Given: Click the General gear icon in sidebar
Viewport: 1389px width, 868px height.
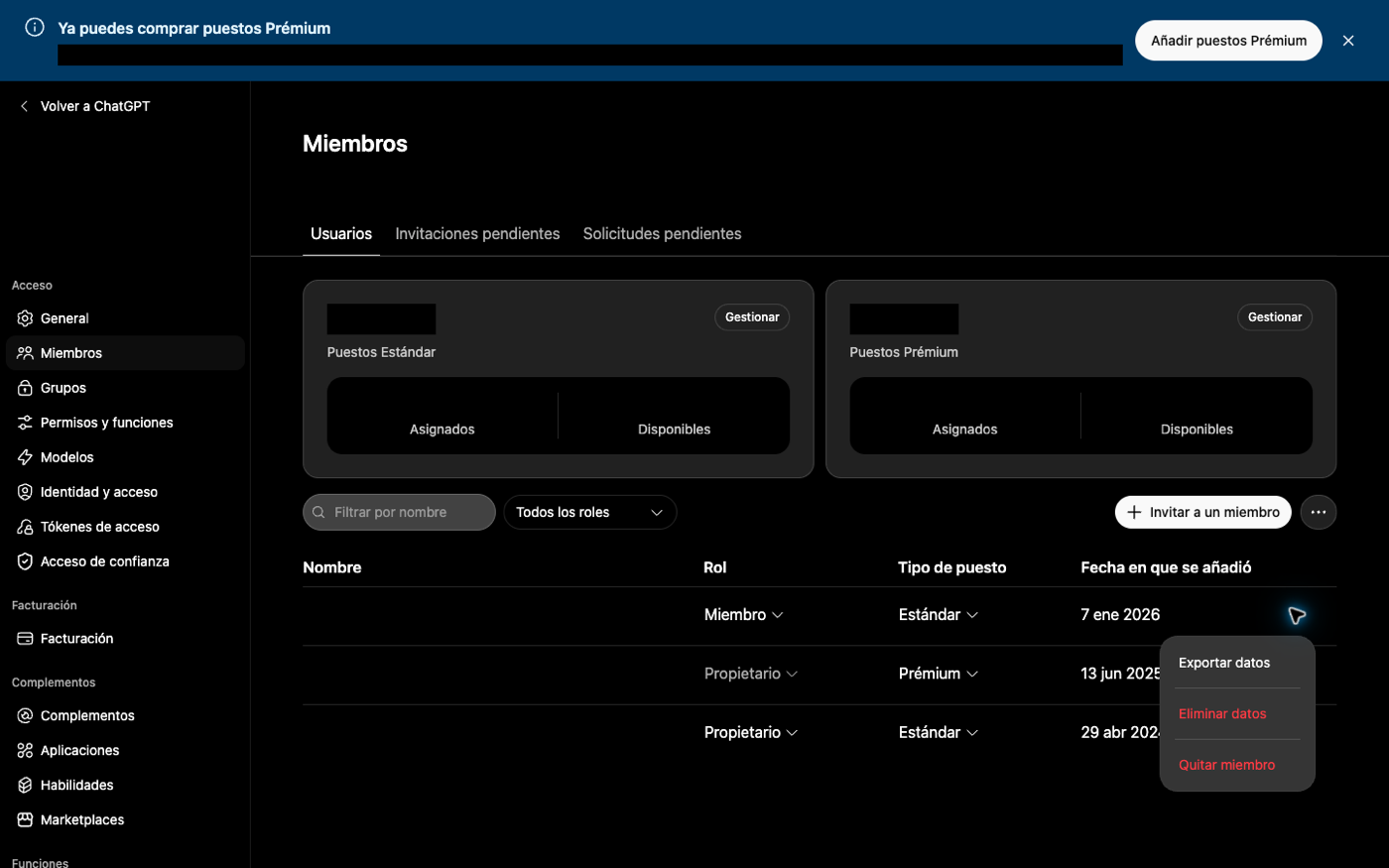Looking at the screenshot, I should [x=25, y=318].
